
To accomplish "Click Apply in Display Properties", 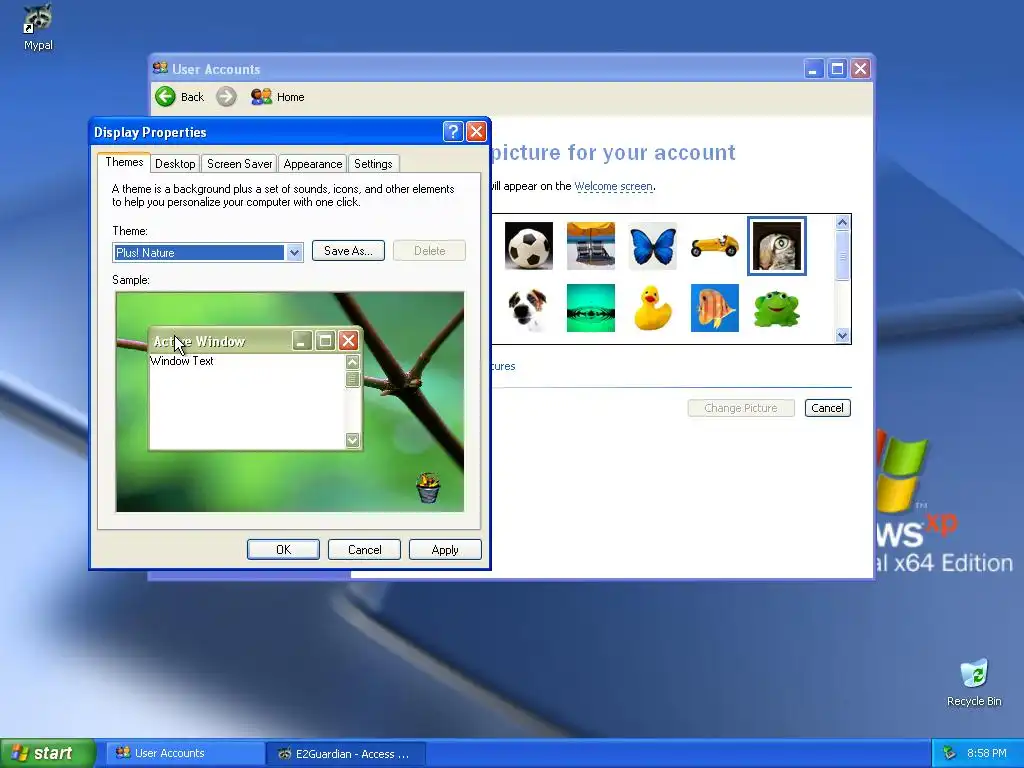I will 445,549.
